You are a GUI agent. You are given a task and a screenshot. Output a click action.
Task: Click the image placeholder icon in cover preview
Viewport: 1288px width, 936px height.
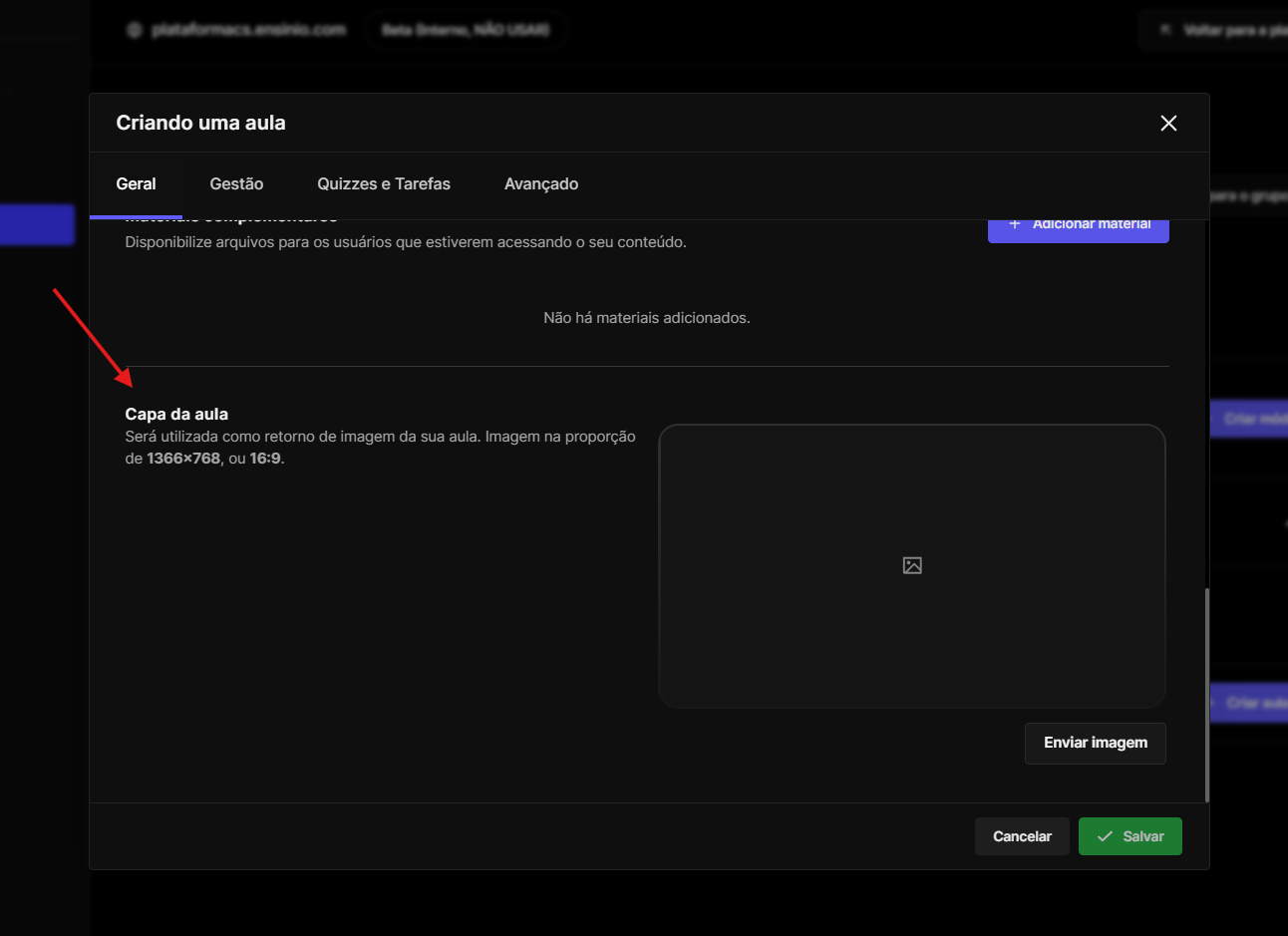(912, 566)
